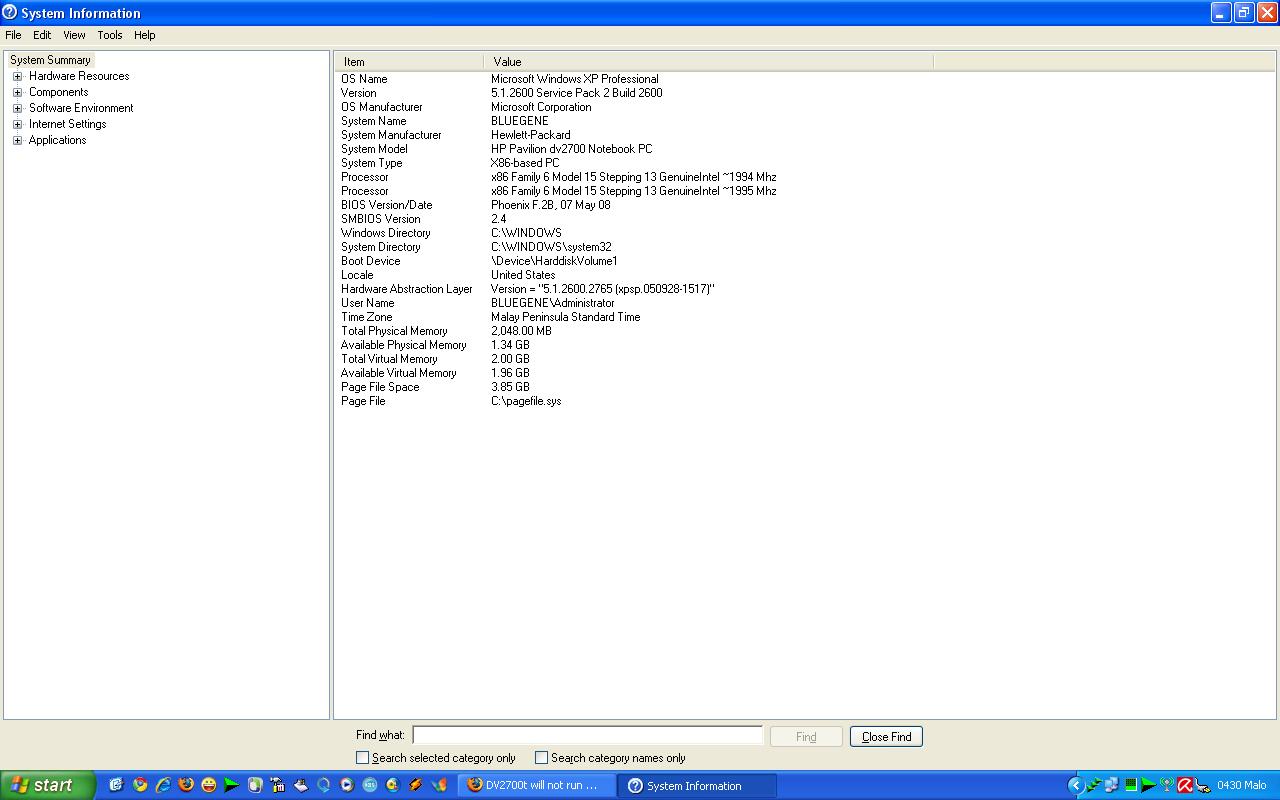
Task: Launch Google Chrome from Quick Launch
Action: coord(140,785)
